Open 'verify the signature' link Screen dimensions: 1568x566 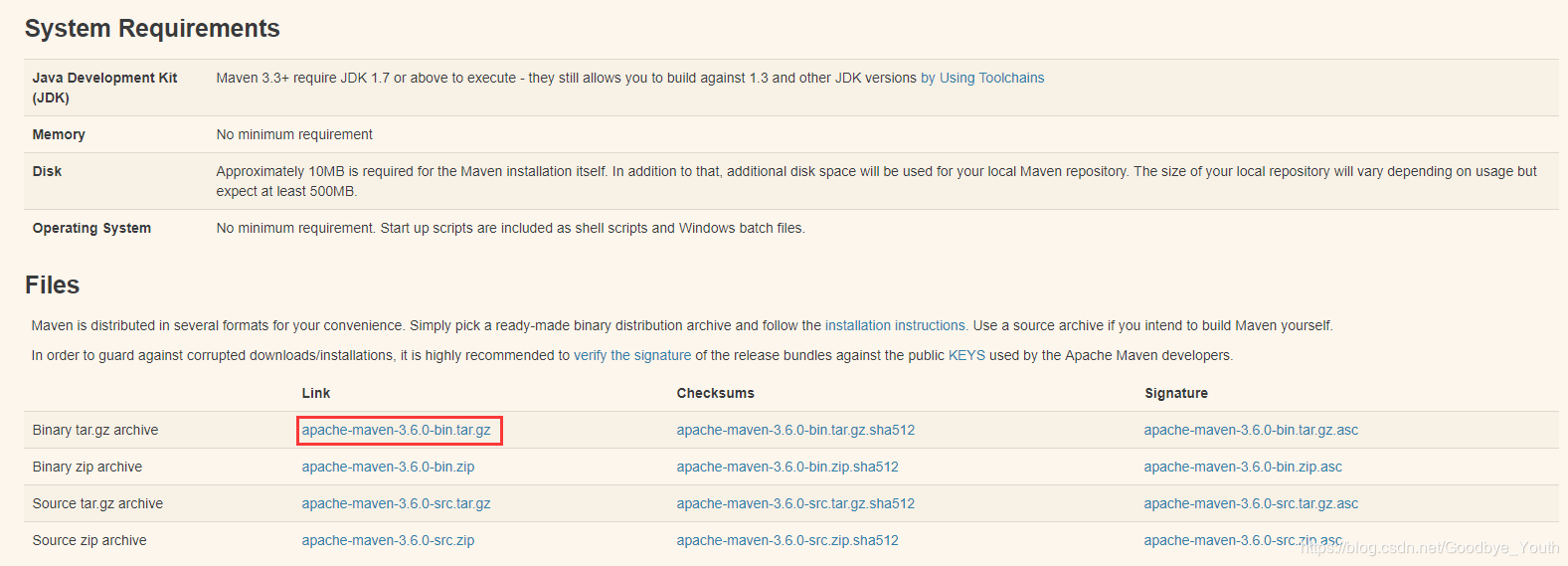tap(632, 355)
